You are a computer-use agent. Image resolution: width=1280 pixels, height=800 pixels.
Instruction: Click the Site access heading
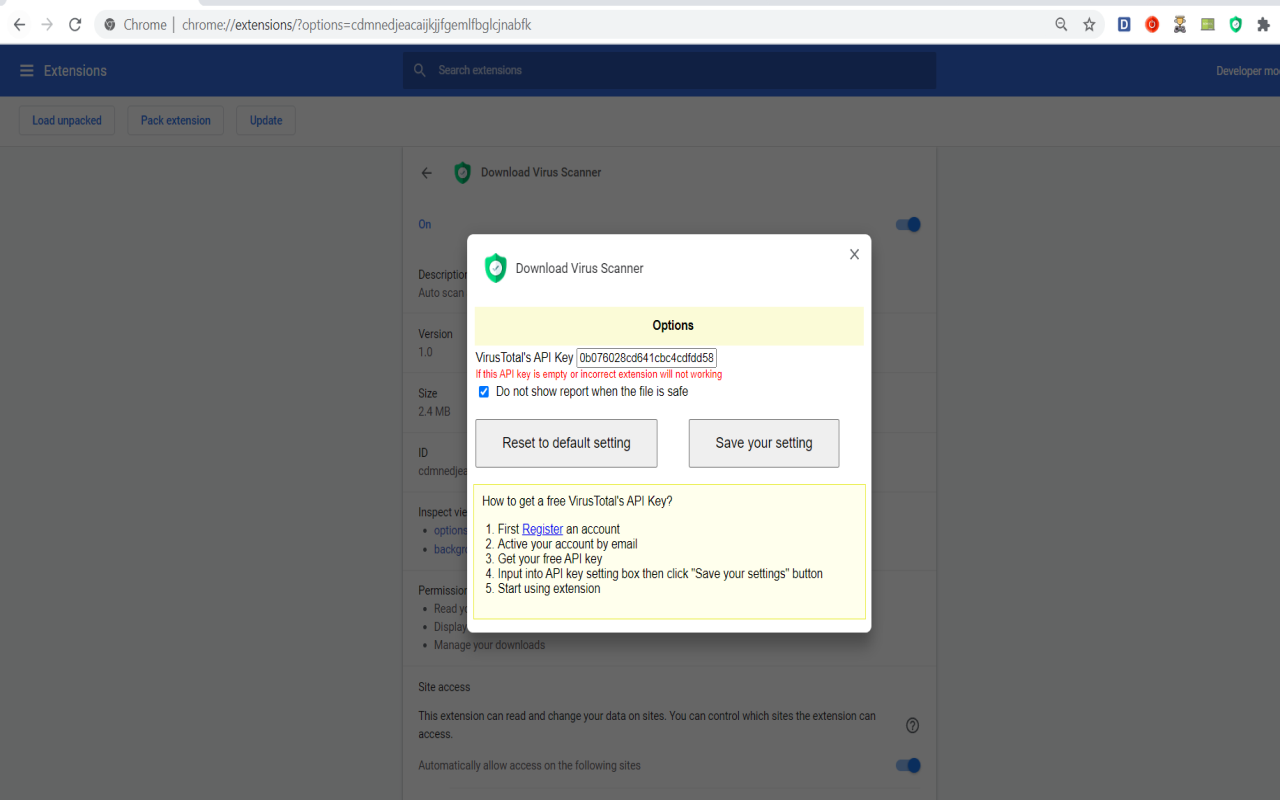[x=444, y=688]
